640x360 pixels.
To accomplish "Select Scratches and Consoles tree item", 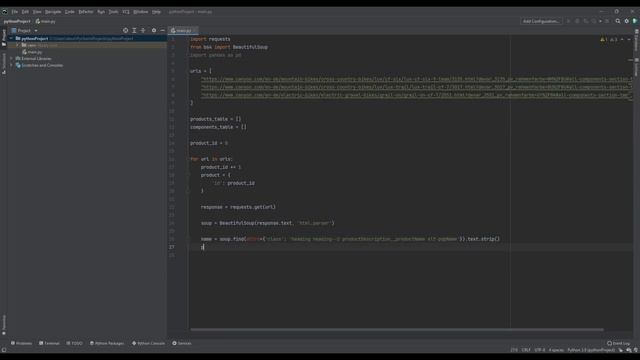I will 39,65.
